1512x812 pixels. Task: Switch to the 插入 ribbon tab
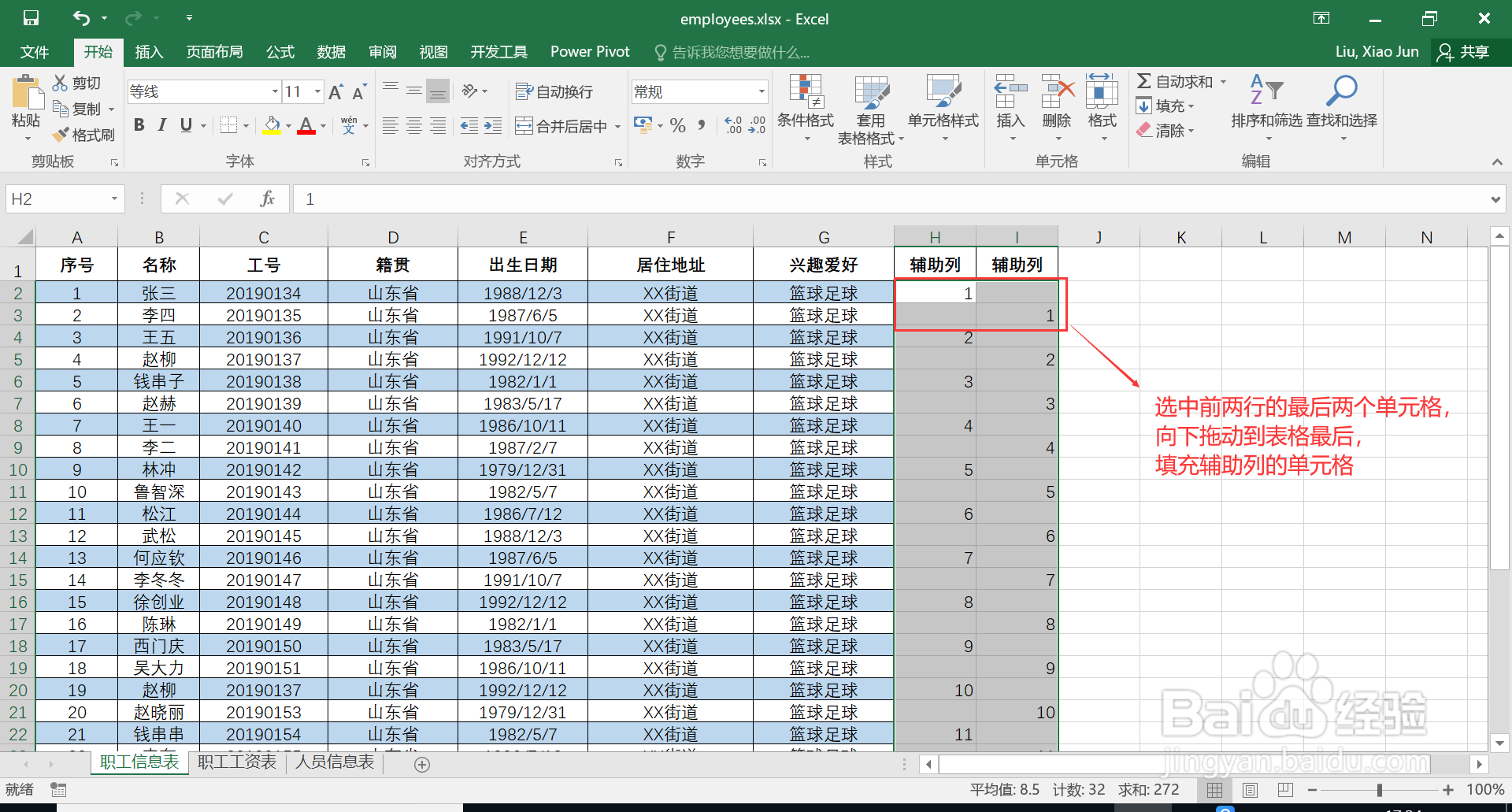click(x=149, y=52)
